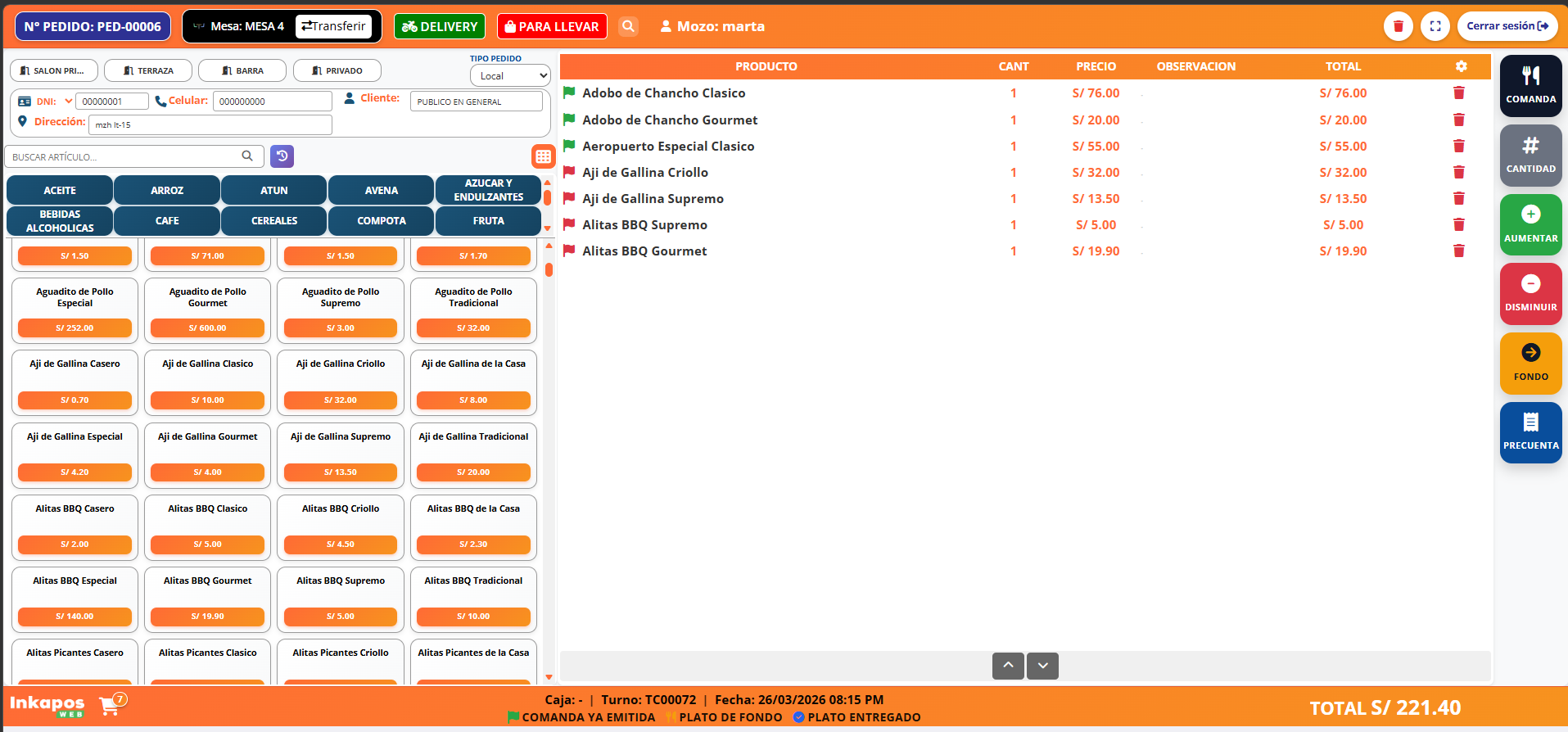
Task: Delete Adobo de Chancho Clasico row
Action: [x=1458, y=93]
